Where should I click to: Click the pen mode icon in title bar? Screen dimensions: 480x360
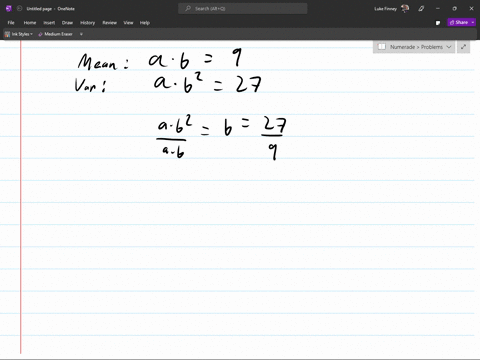coord(421,9)
